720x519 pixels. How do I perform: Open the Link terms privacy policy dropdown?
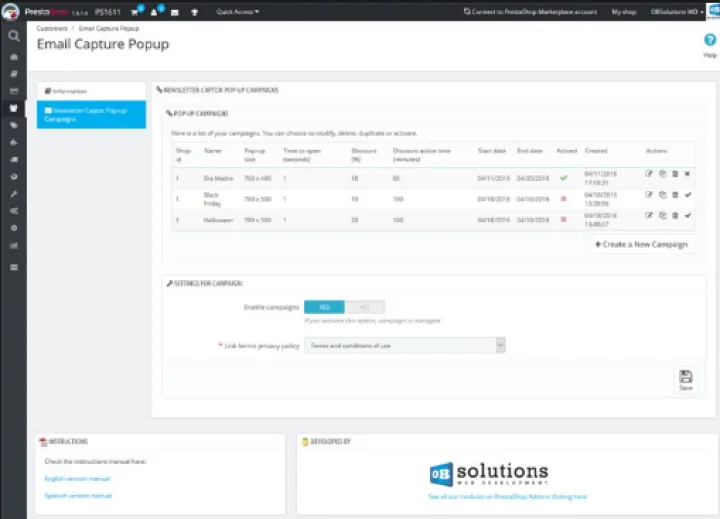point(405,345)
